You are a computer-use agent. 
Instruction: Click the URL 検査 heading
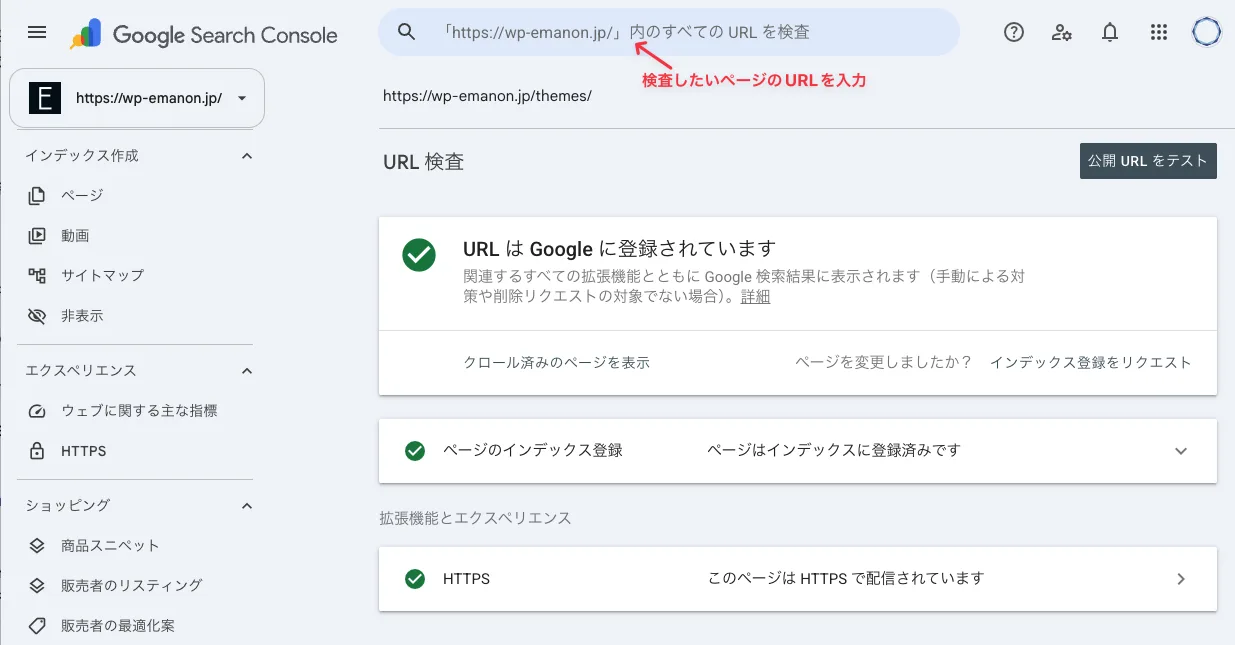[424, 161]
